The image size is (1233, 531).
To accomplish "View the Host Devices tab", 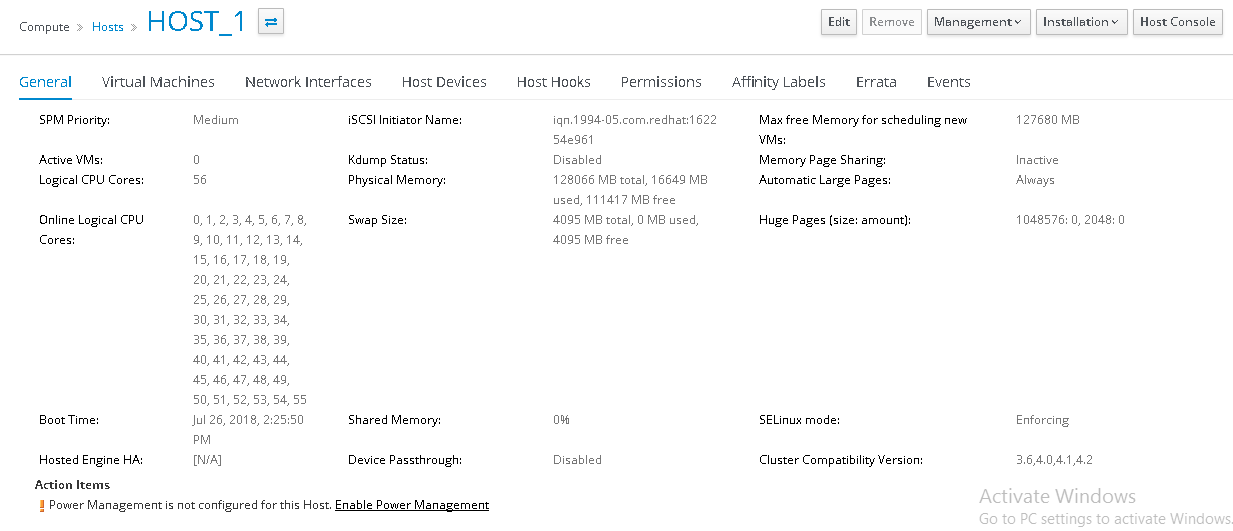I will coord(444,82).
